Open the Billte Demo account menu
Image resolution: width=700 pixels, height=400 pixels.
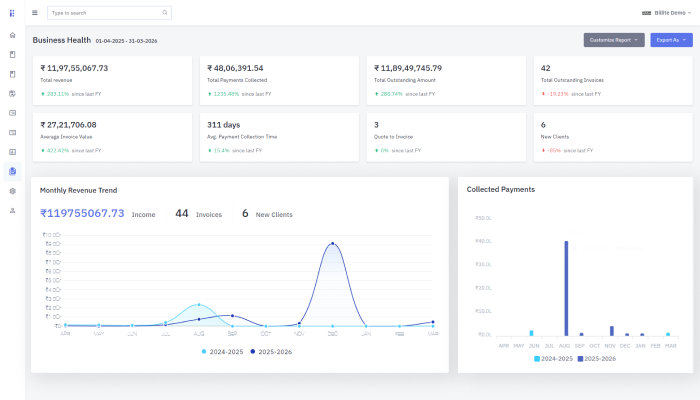coord(667,13)
